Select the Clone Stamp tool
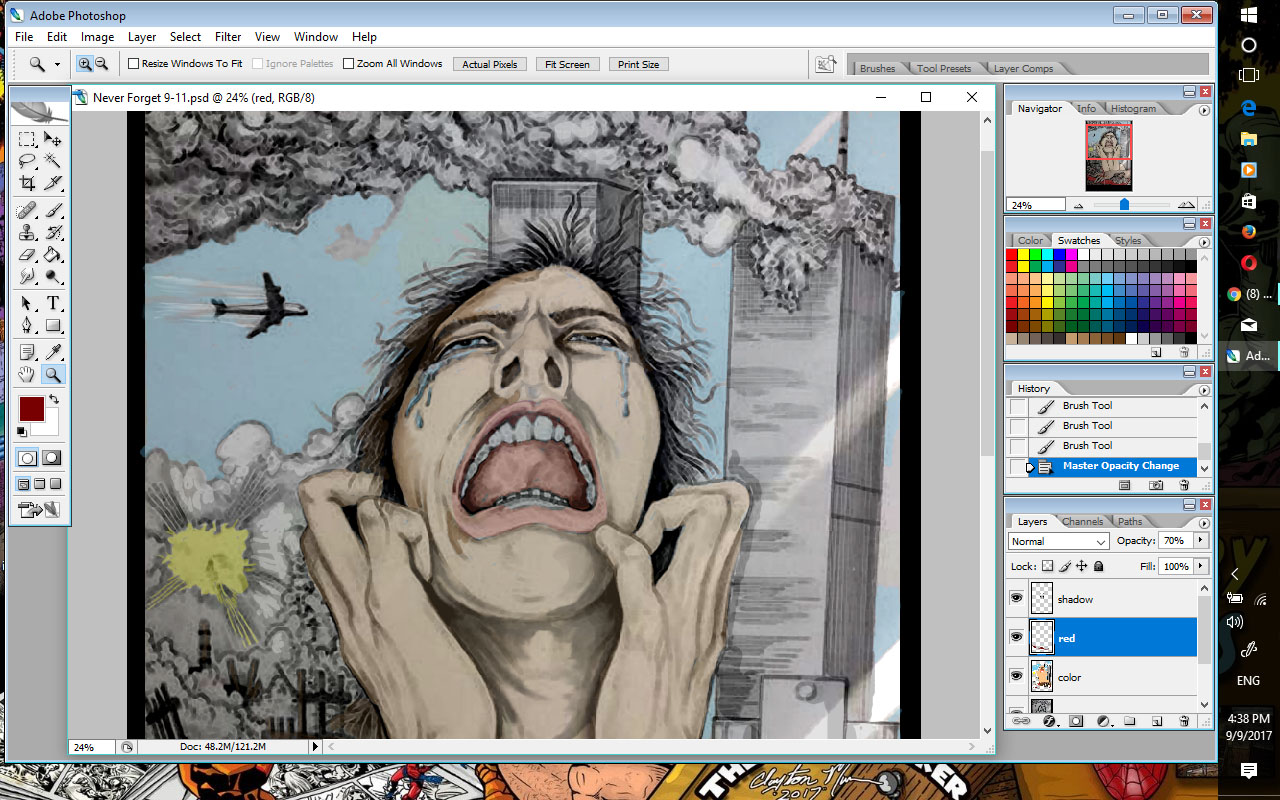Viewport: 1280px width, 800px height. coord(27,233)
